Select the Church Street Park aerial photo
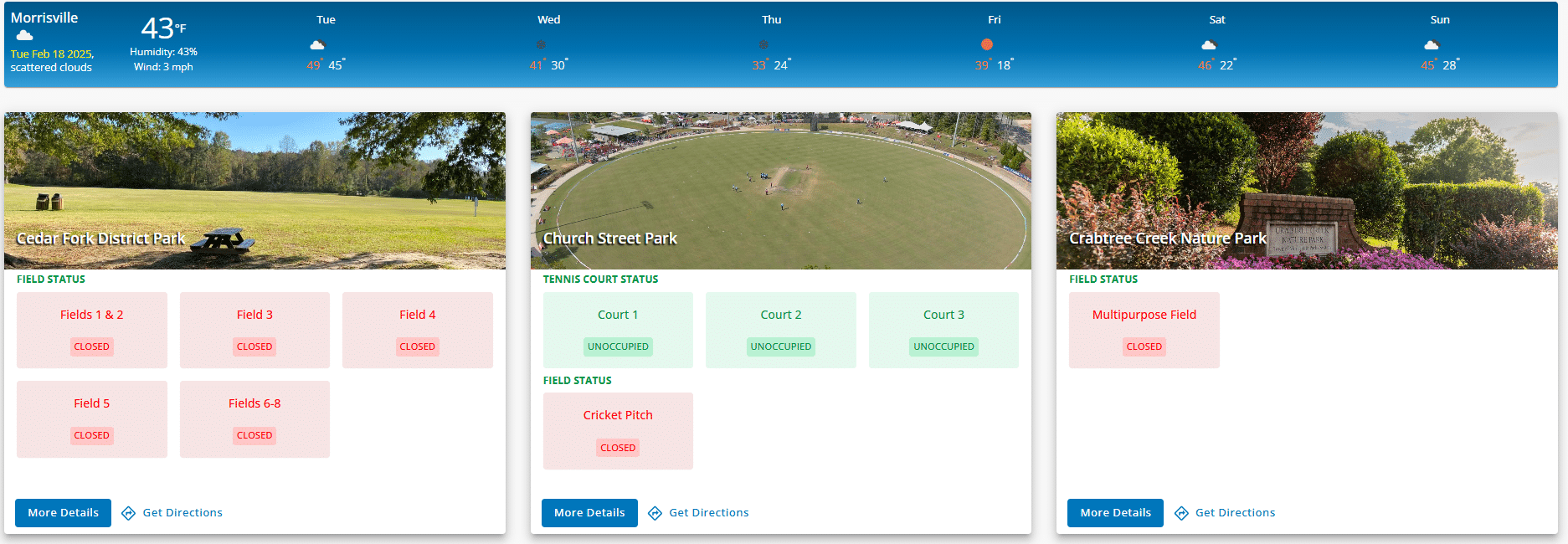The height and width of the screenshot is (544, 1568). coord(780,191)
